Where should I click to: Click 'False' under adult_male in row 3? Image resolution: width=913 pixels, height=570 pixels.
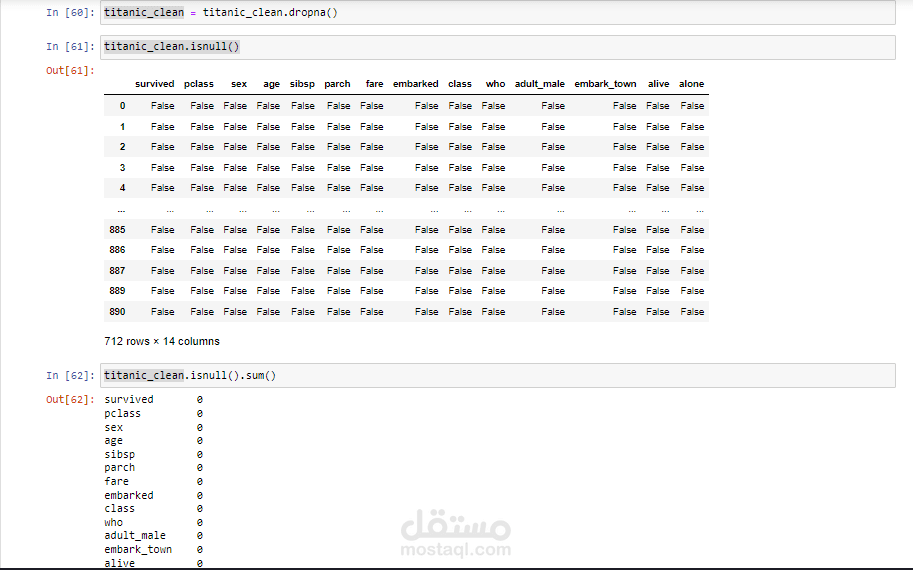[553, 168]
